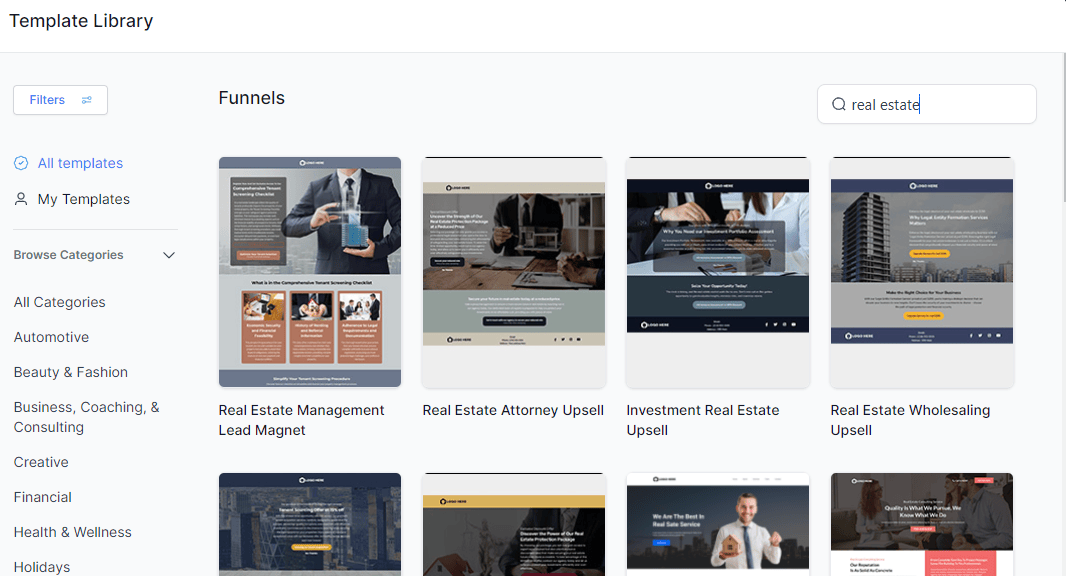This screenshot has height=576, width=1066.
Task: Select the Financial category
Action: click(42, 497)
